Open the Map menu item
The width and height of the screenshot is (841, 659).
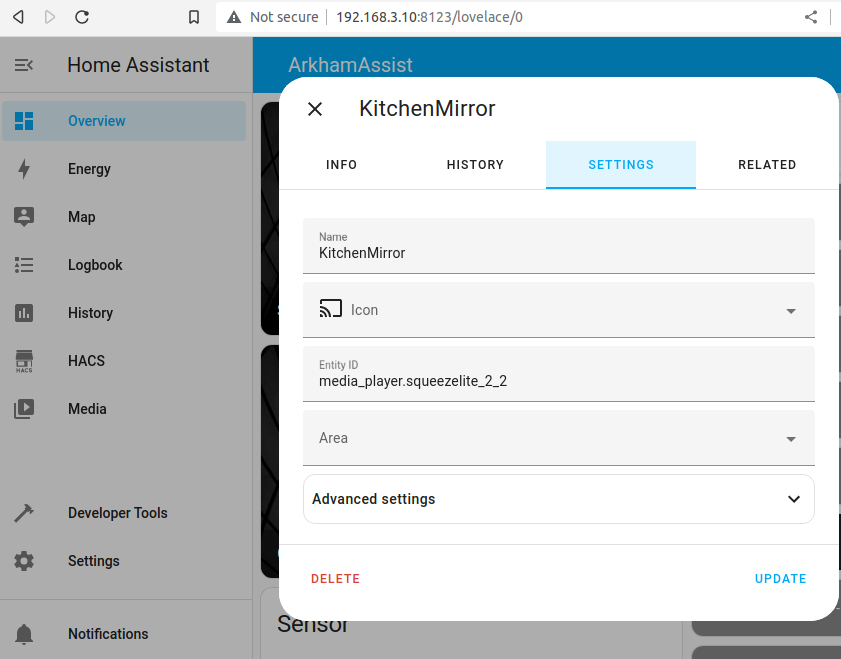tap(124, 217)
